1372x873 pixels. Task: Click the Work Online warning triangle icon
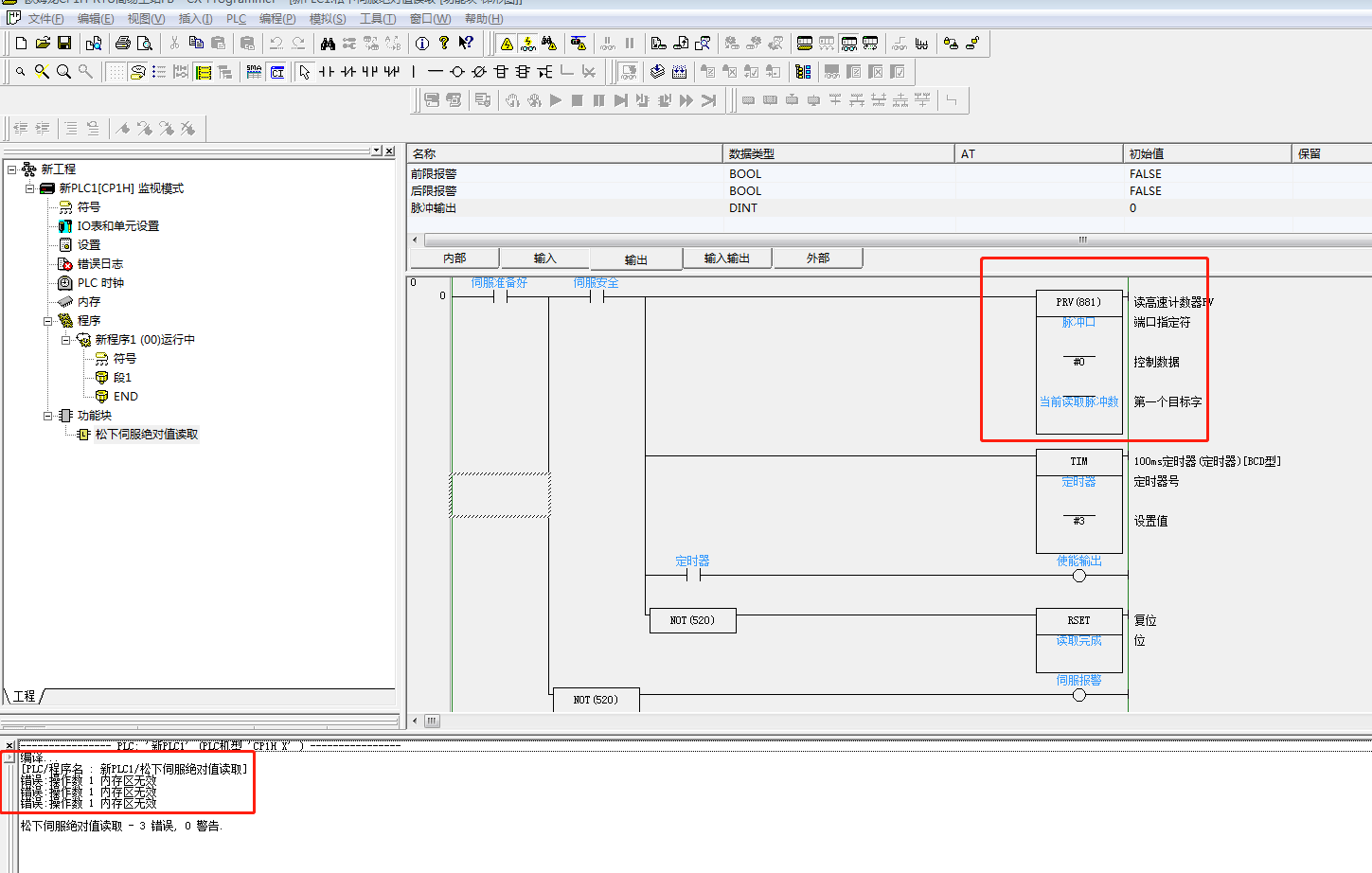507,43
